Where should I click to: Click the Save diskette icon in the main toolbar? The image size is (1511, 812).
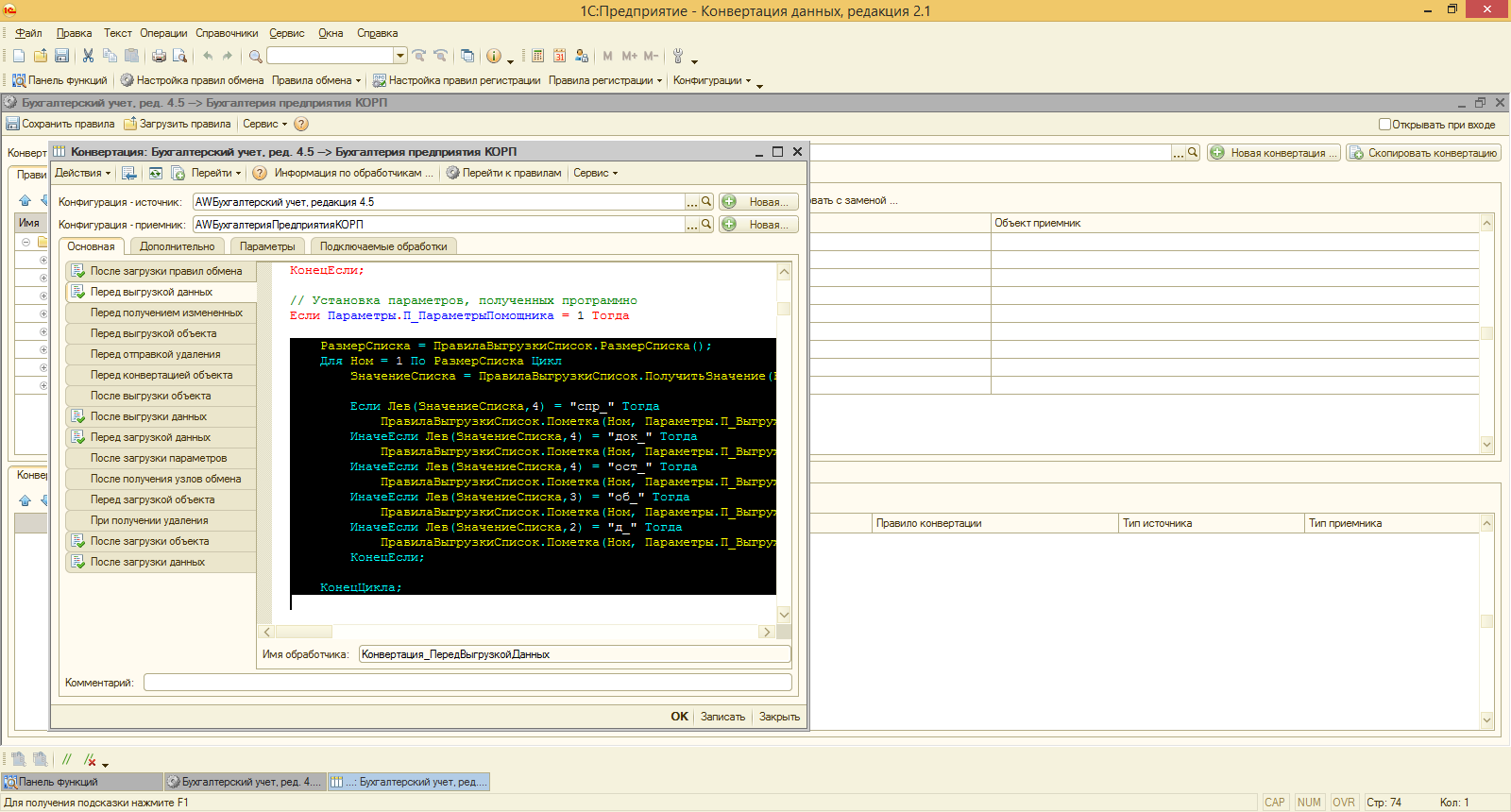tap(61, 56)
